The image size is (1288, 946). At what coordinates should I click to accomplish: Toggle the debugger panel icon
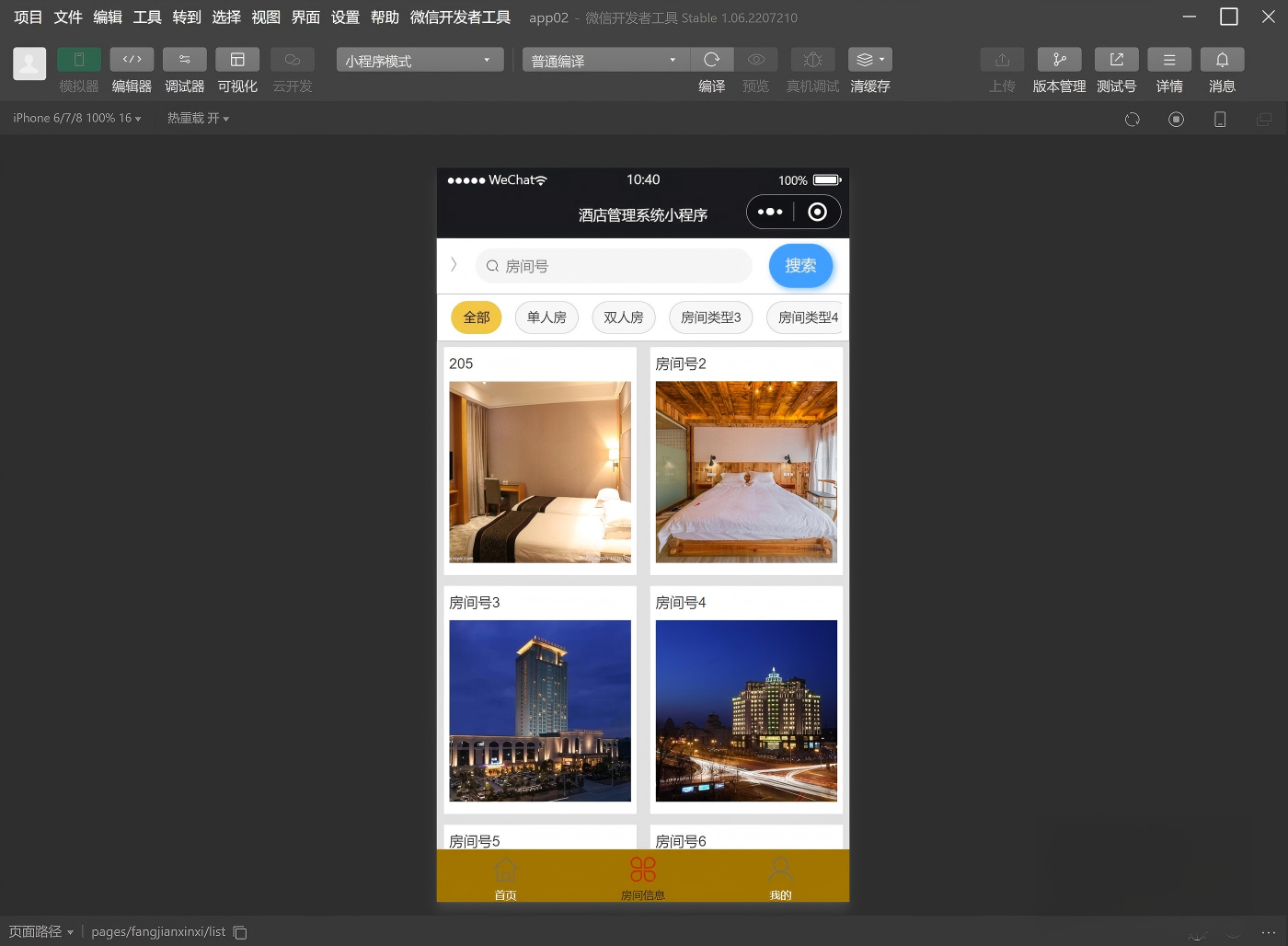click(x=185, y=60)
